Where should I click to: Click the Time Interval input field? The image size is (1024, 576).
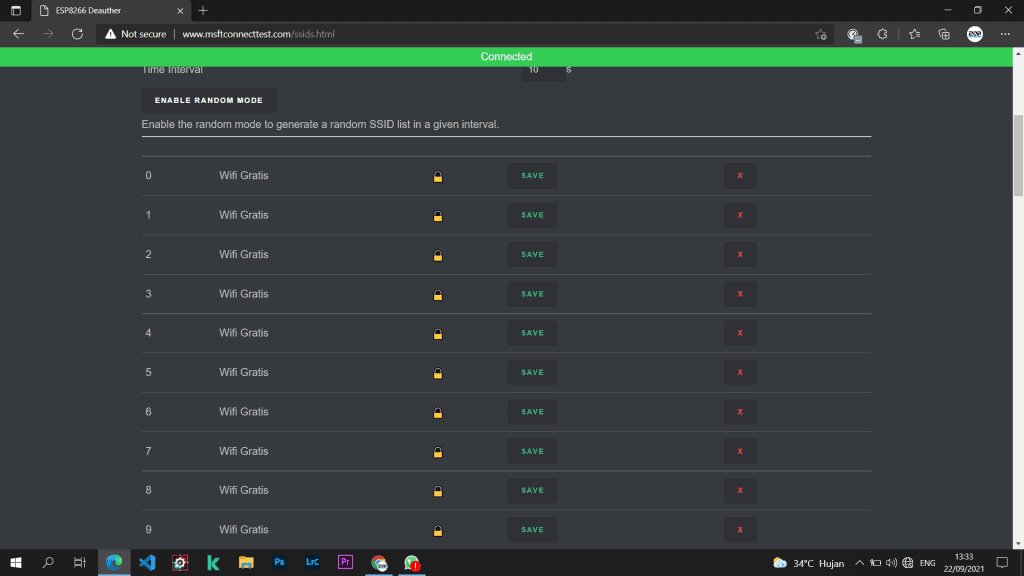point(541,71)
